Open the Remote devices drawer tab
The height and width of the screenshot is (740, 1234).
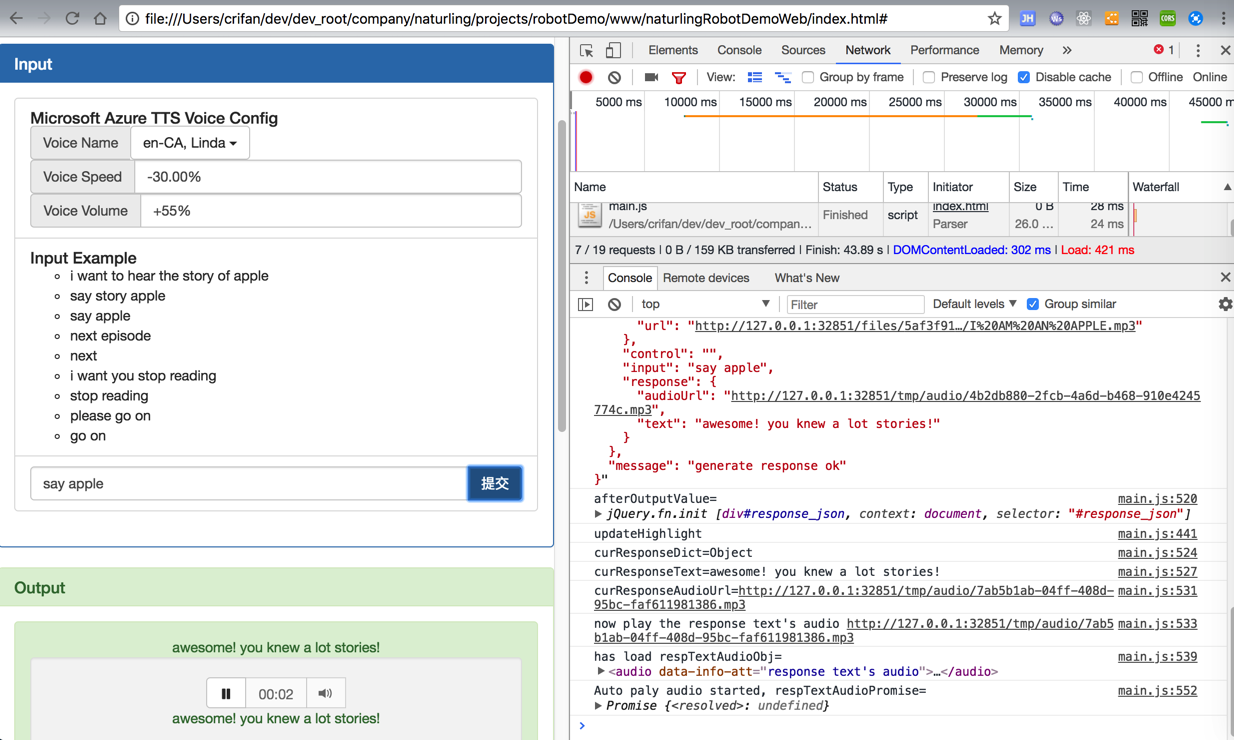tap(705, 278)
